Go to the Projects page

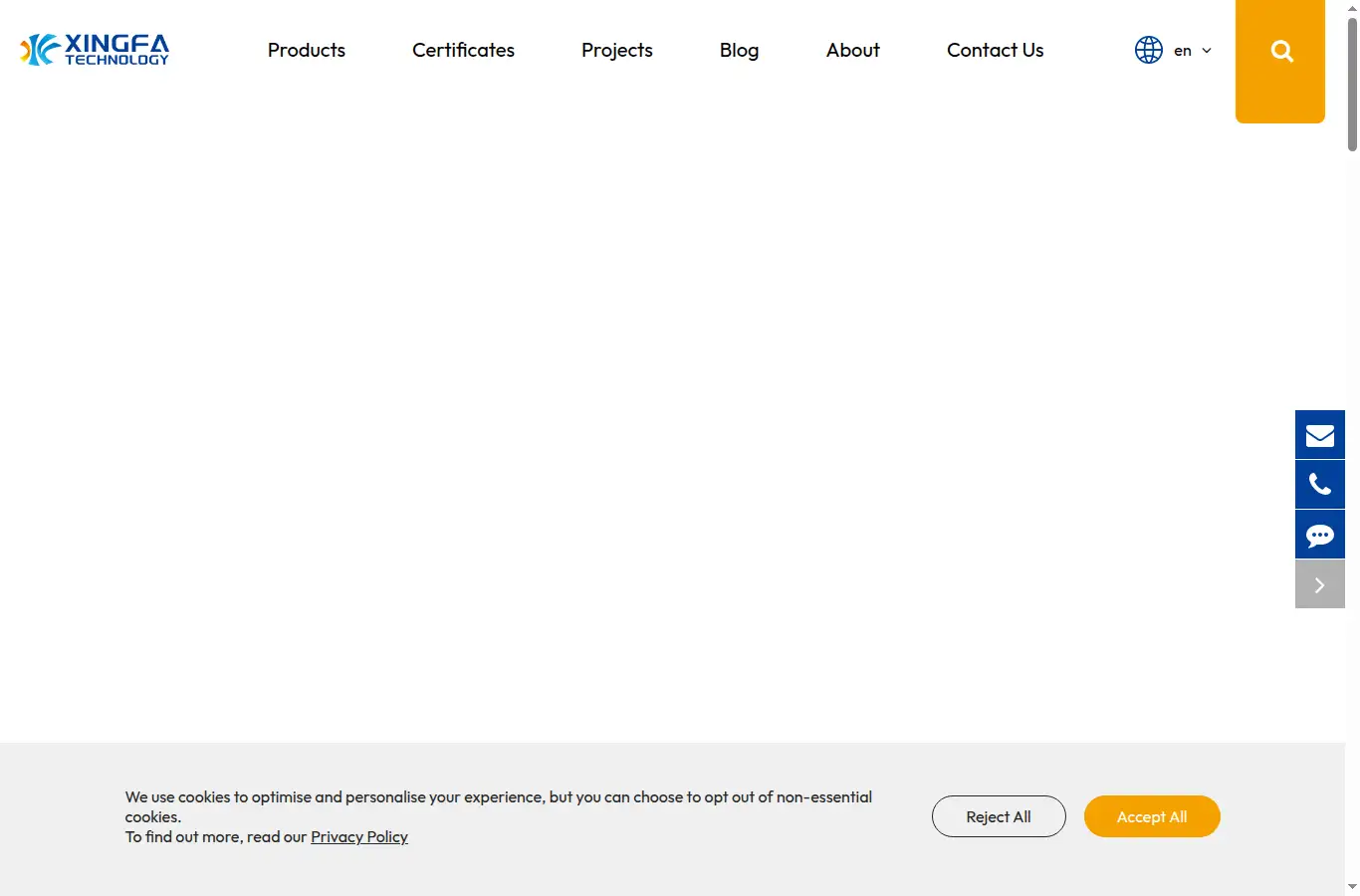(x=617, y=50)
